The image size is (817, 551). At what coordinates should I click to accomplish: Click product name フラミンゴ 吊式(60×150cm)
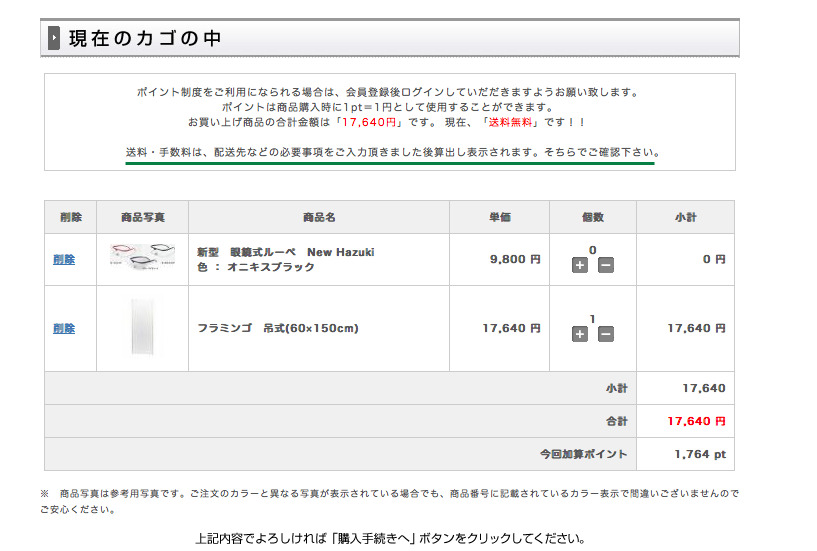278,328
